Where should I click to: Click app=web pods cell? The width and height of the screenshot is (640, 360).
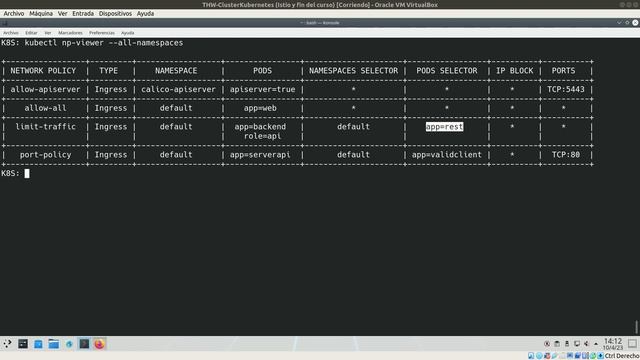pos(260,108)
